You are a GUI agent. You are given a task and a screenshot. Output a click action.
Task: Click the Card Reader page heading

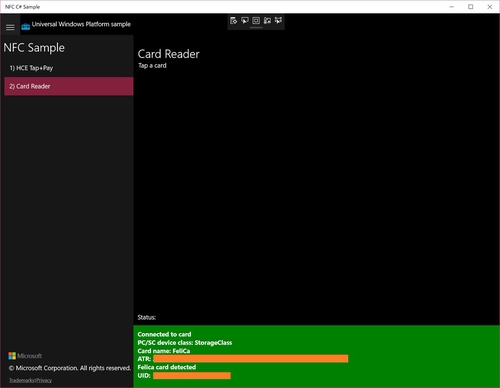(169, 54)
